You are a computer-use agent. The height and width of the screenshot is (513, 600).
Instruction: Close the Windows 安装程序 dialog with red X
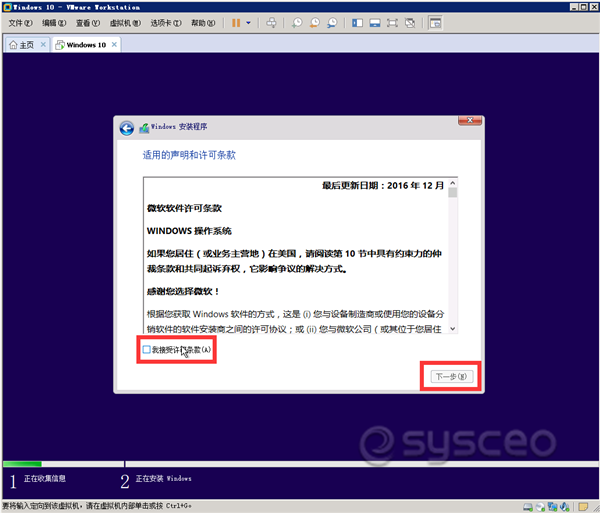470,121
